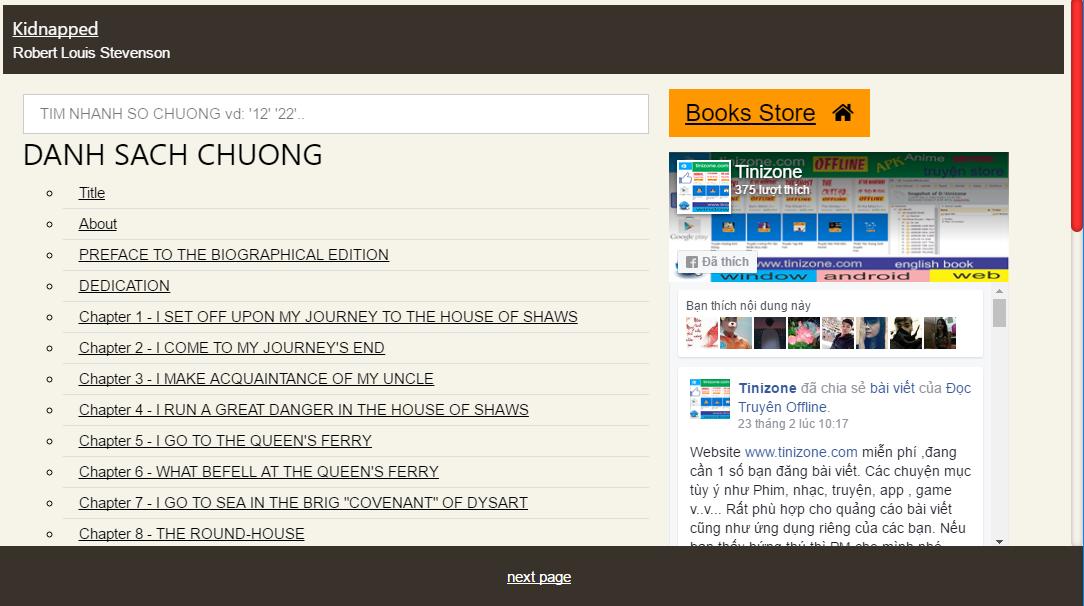The image size is (1084, 606).
Task: Click the Tinizone author name in the post
Action: [767, 388]
